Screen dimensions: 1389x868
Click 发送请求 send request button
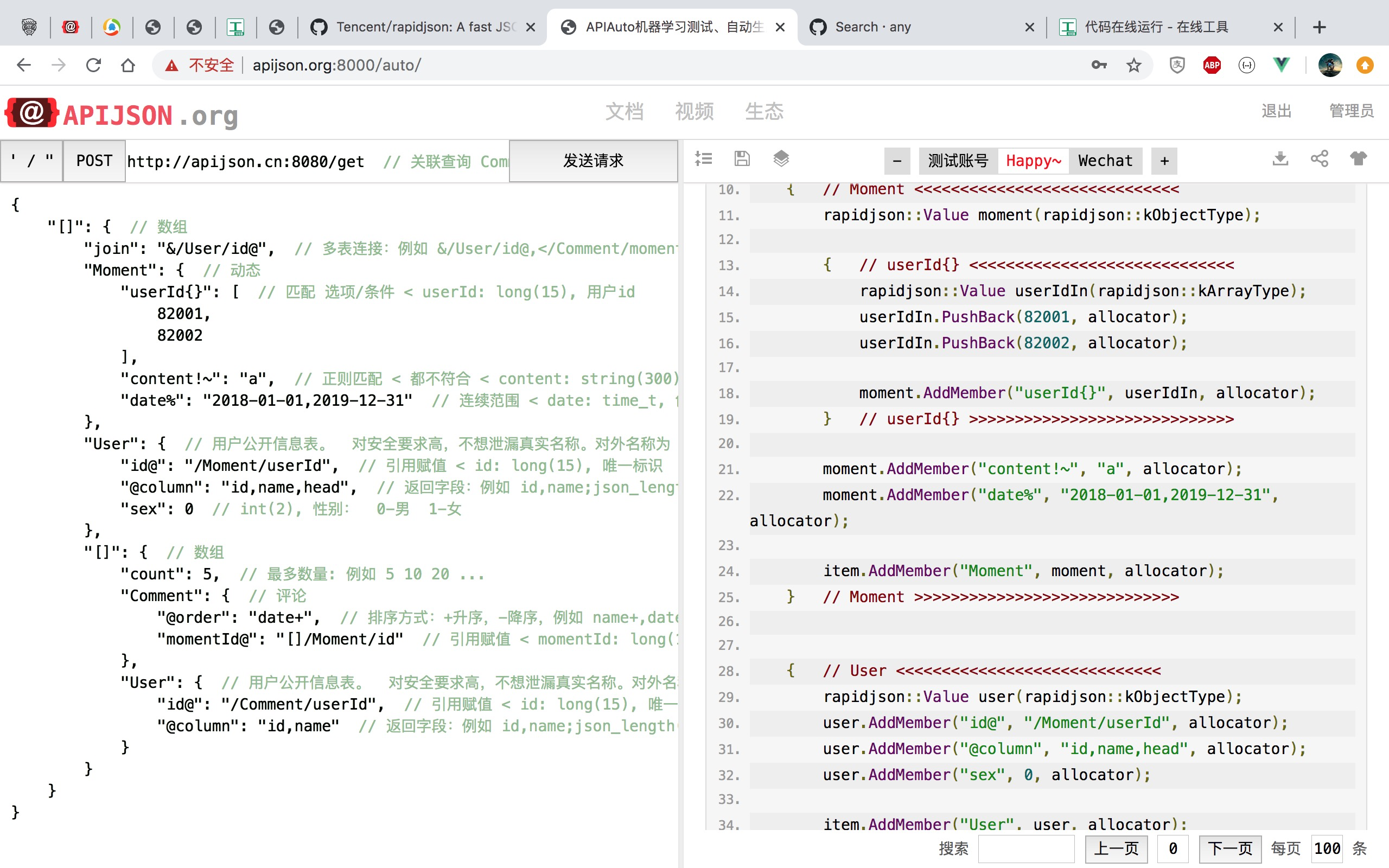pyautogui.click(x=593, y=161)
